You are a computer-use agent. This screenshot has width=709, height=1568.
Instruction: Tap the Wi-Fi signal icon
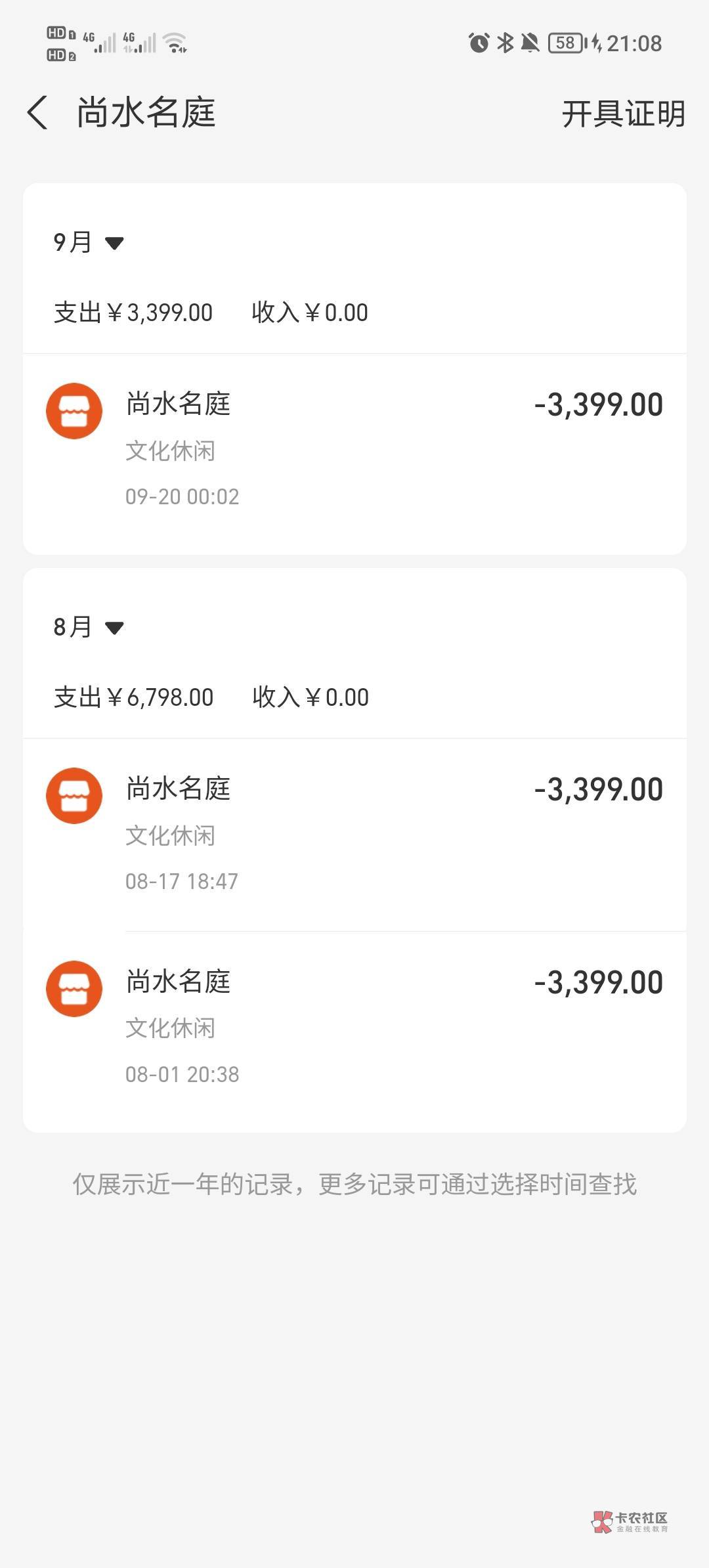[175, 43]
